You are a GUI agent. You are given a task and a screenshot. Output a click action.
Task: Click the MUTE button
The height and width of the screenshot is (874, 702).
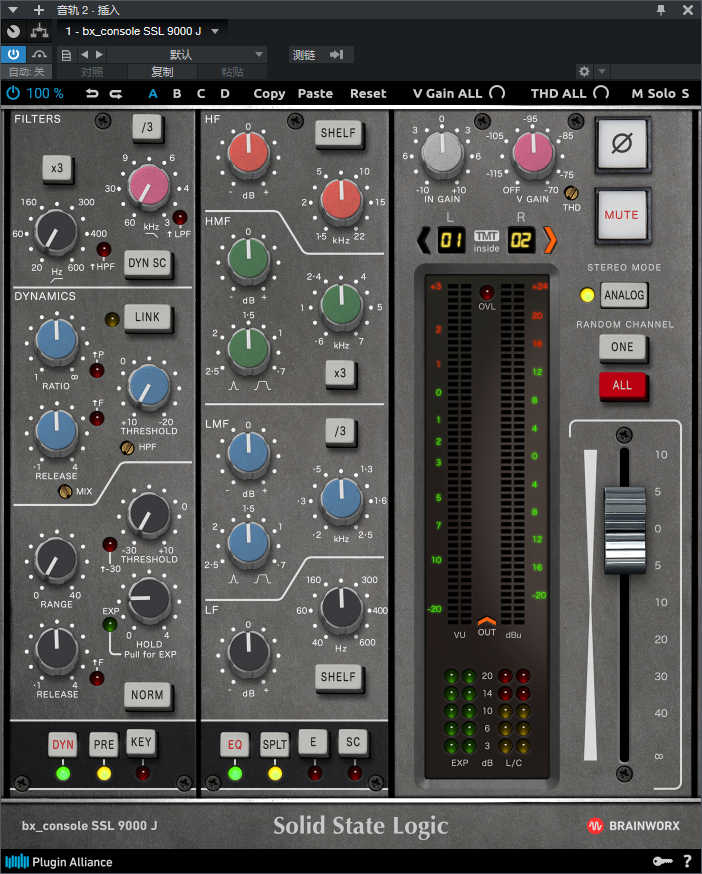pos(622,215)
